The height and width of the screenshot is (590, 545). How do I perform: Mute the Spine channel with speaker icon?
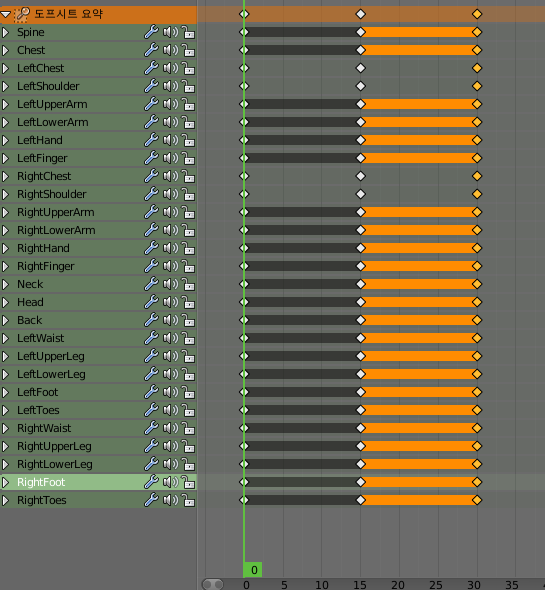(x=171, y=32)
